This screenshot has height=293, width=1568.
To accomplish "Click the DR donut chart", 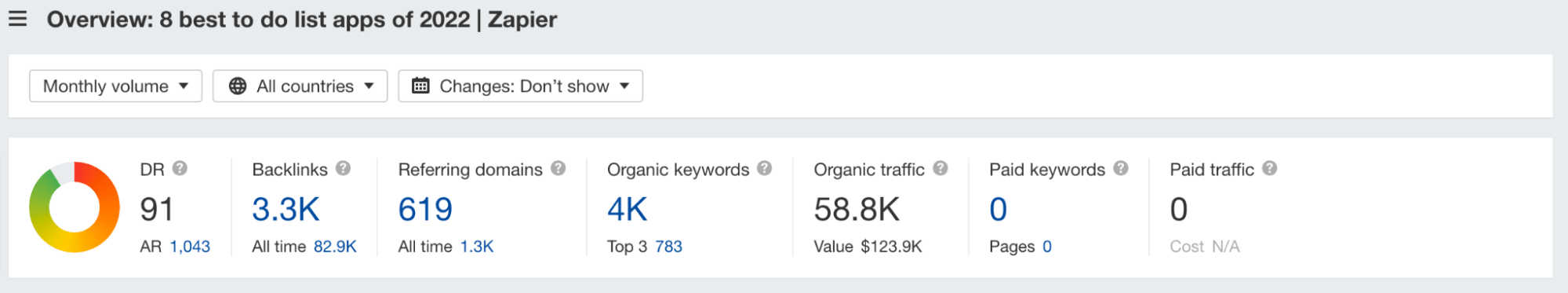I will pos(75,207).
